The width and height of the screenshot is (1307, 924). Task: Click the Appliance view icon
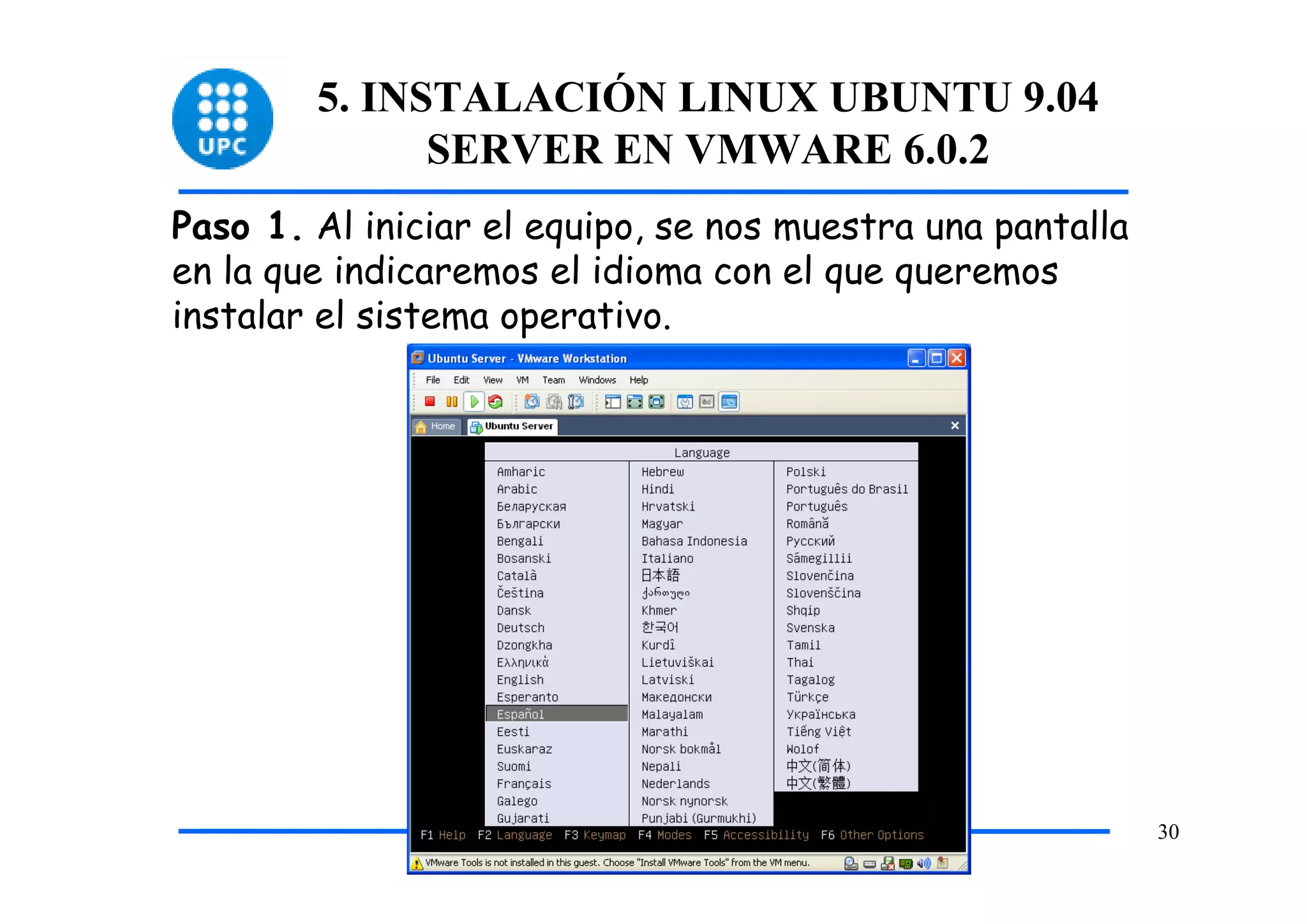pos(707,401)
